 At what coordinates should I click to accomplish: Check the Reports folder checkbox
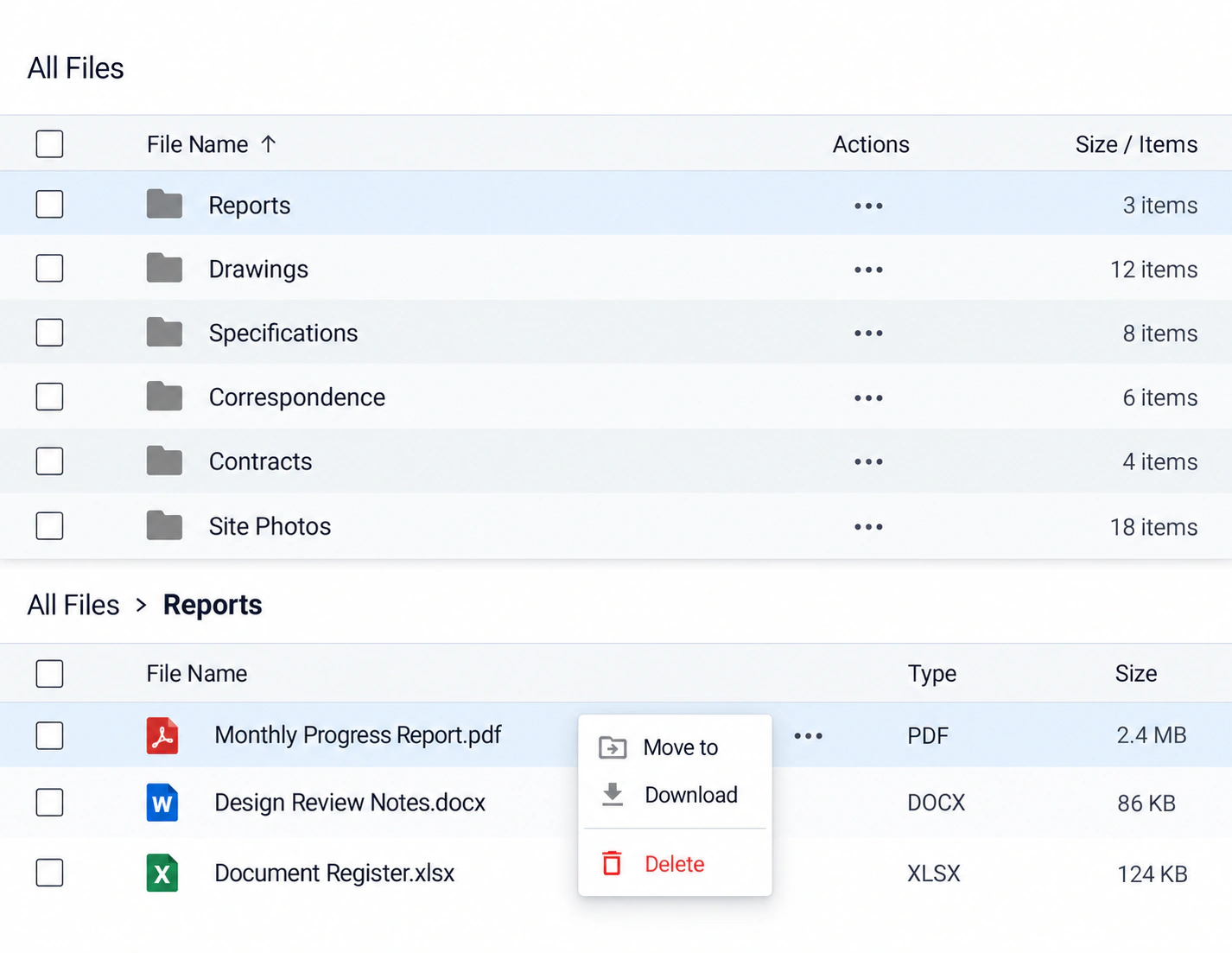[49, 205]
